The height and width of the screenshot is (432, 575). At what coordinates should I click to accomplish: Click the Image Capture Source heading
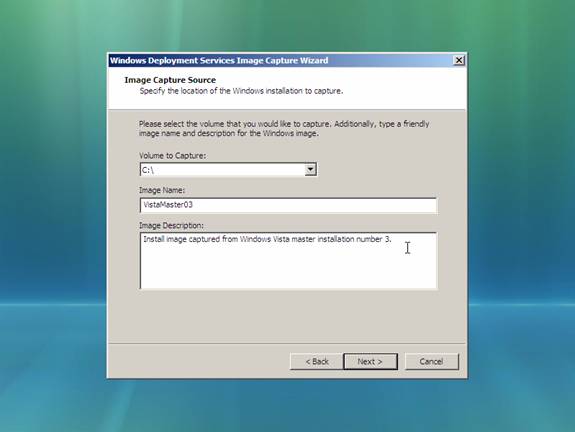pyautogui.click(x=170, y=80)
